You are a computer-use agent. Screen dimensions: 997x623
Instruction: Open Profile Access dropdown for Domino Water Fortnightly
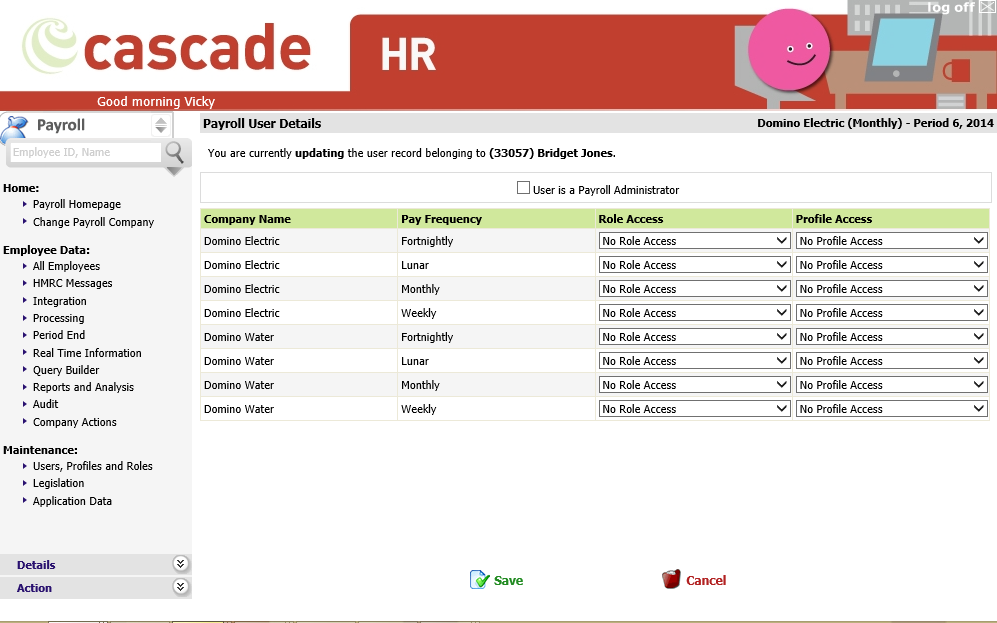click(891, 337)
